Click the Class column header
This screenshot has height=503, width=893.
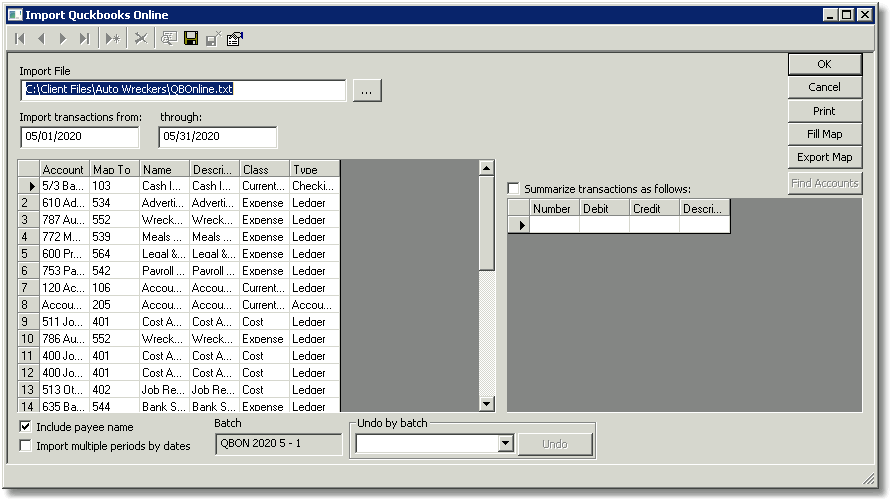coord(264,169)
